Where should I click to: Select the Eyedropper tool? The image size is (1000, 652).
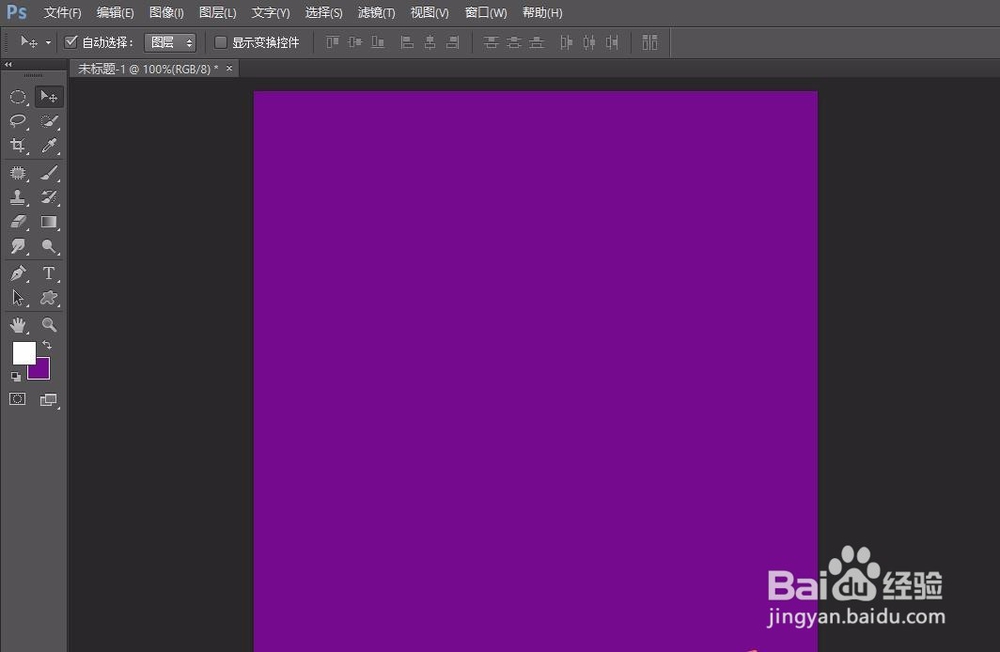click(x=49, y=145)
